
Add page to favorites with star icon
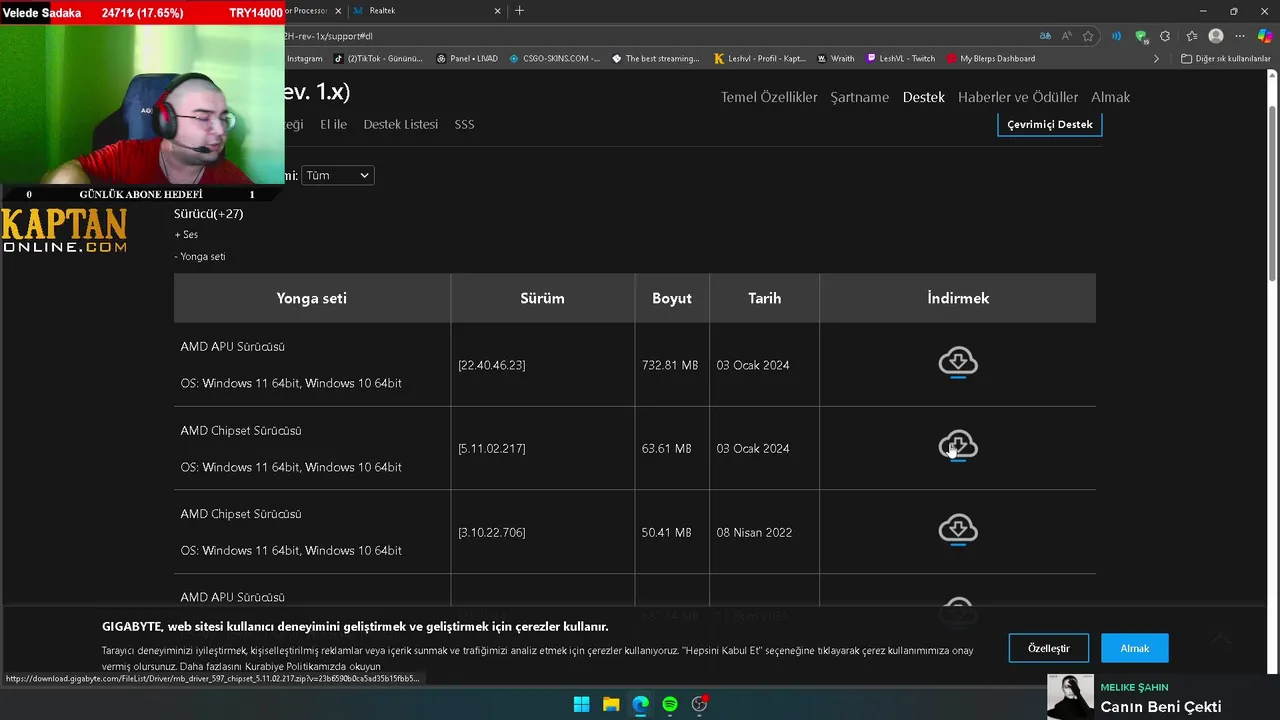point(1088,36)
